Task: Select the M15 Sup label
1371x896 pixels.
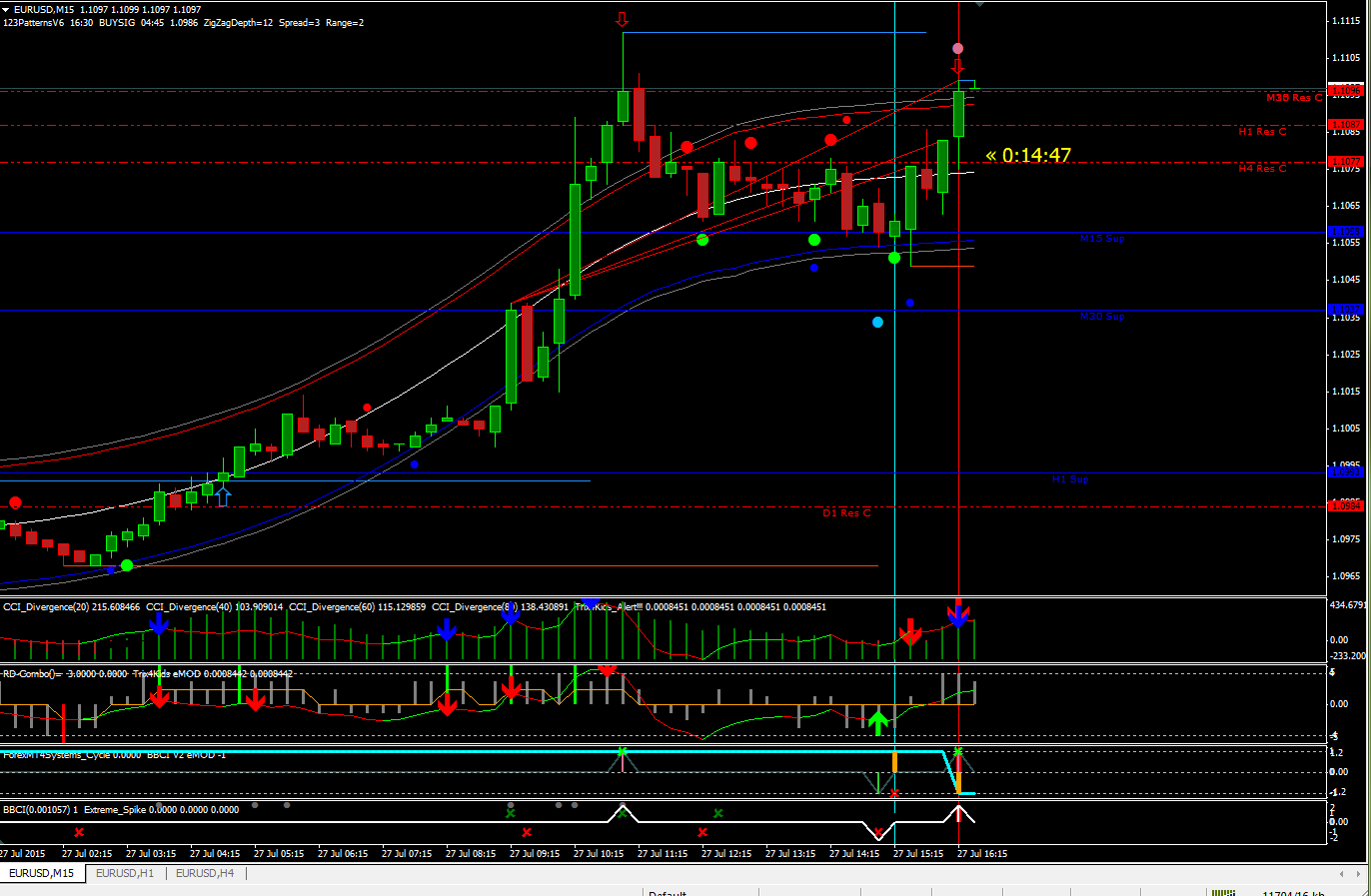Action: coord(1102,239)
